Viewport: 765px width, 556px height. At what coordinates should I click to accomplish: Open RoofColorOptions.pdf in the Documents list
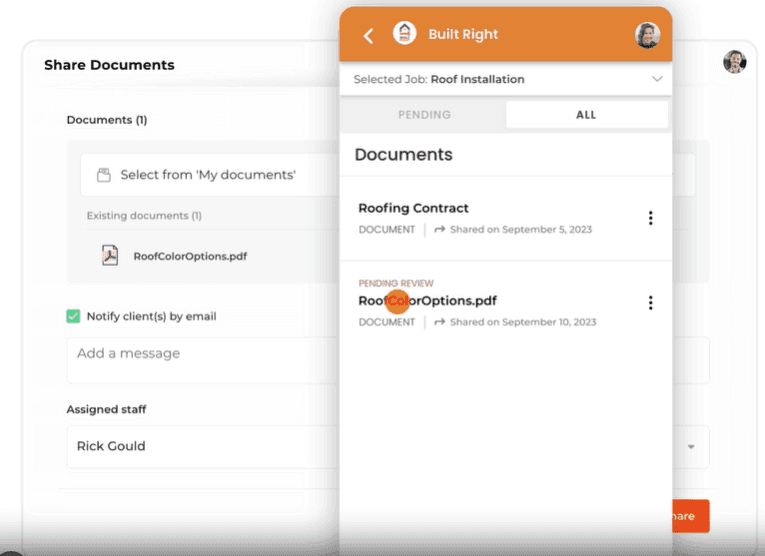click(427, 301)
